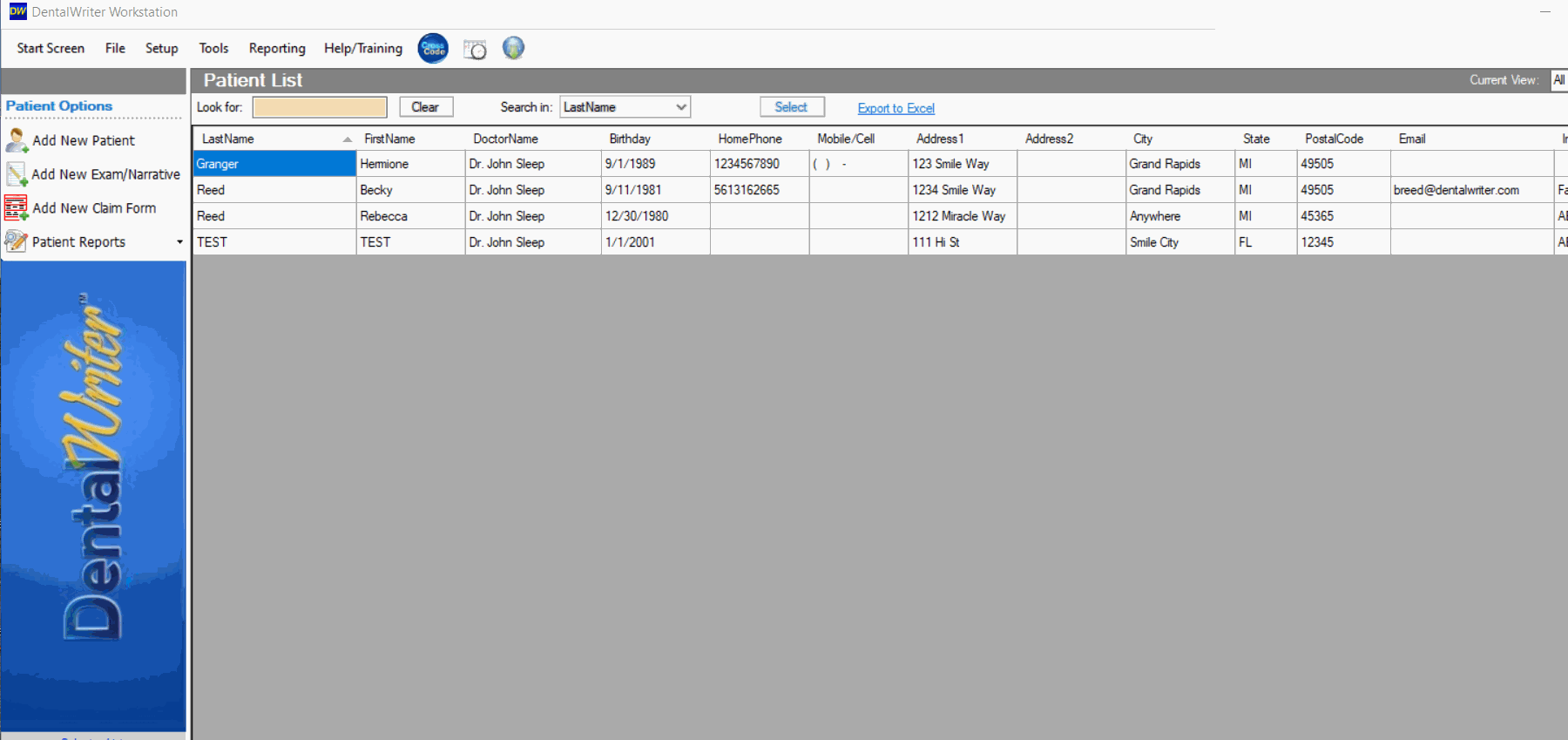The image size is (1568, 740).
Task: Click the Anywhere city cell
Action: [x=1180, y=216]
